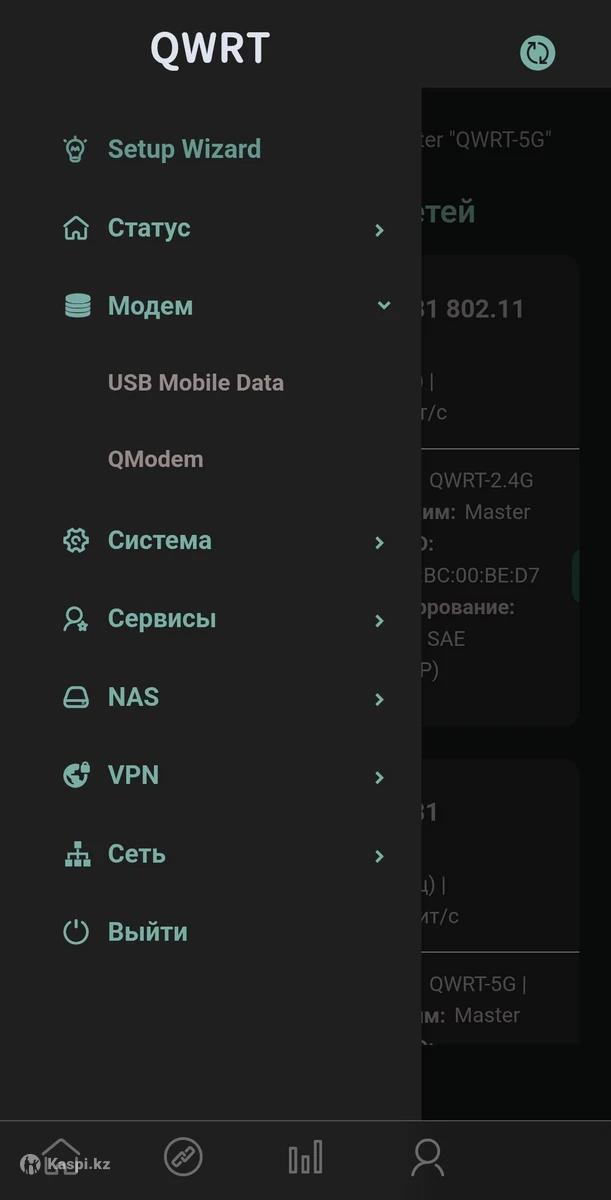Open the statistics bars tab at bottom

305,1158
